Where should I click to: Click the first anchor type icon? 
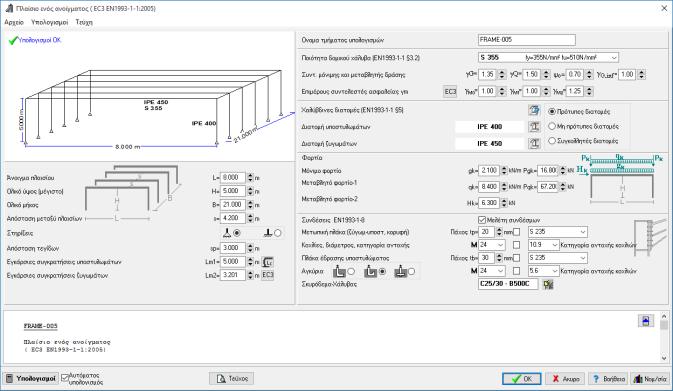pos(339,271)
